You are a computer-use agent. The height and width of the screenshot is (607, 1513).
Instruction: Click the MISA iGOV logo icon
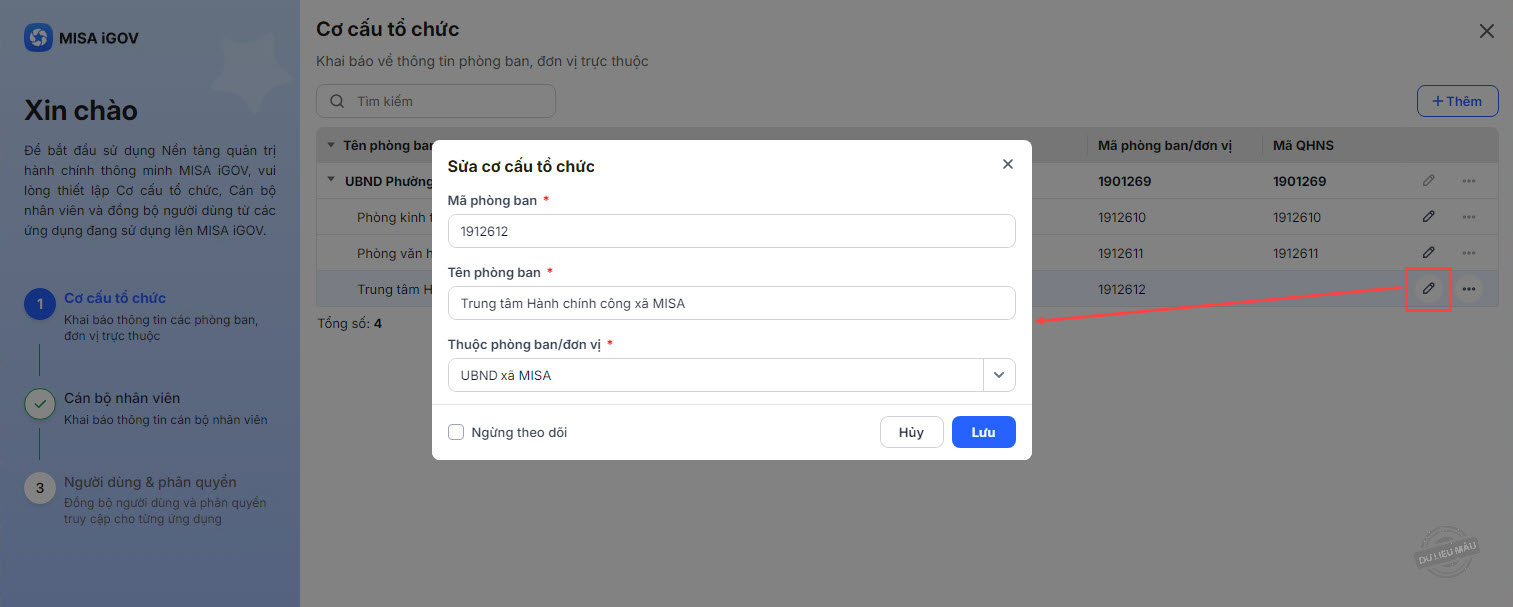pos(38,38)
